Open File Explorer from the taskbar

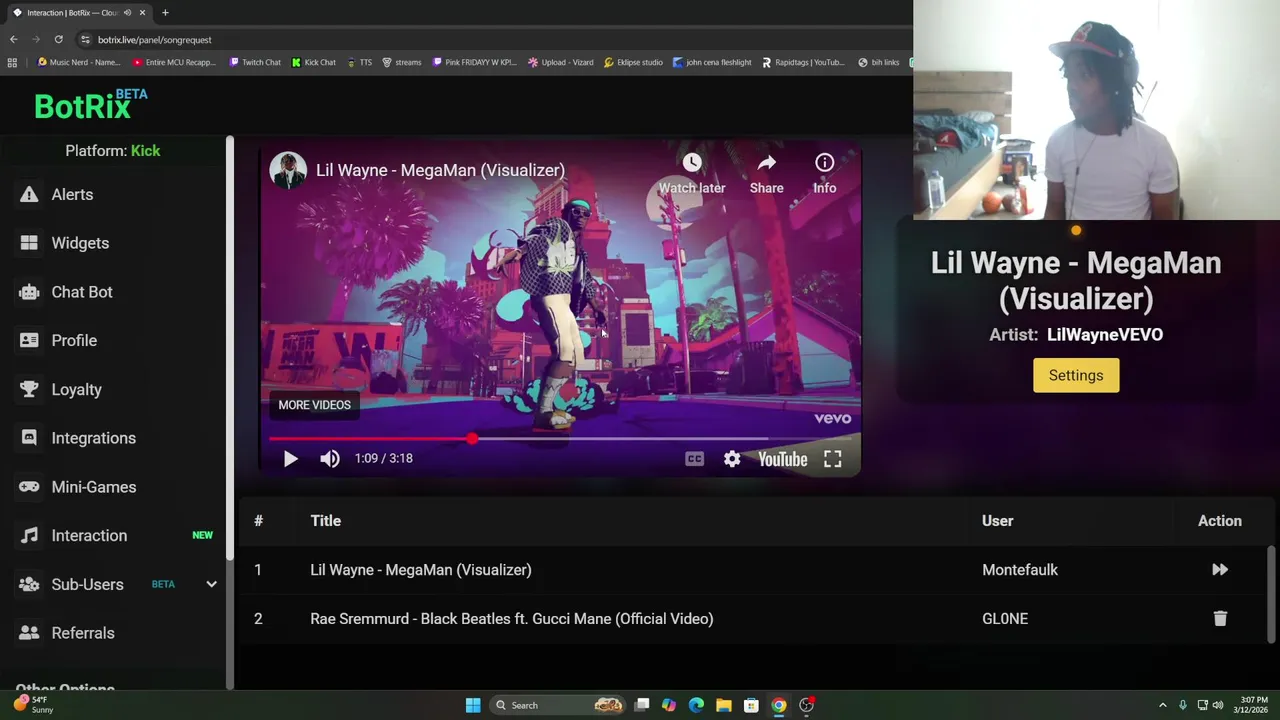pos(723,705)
